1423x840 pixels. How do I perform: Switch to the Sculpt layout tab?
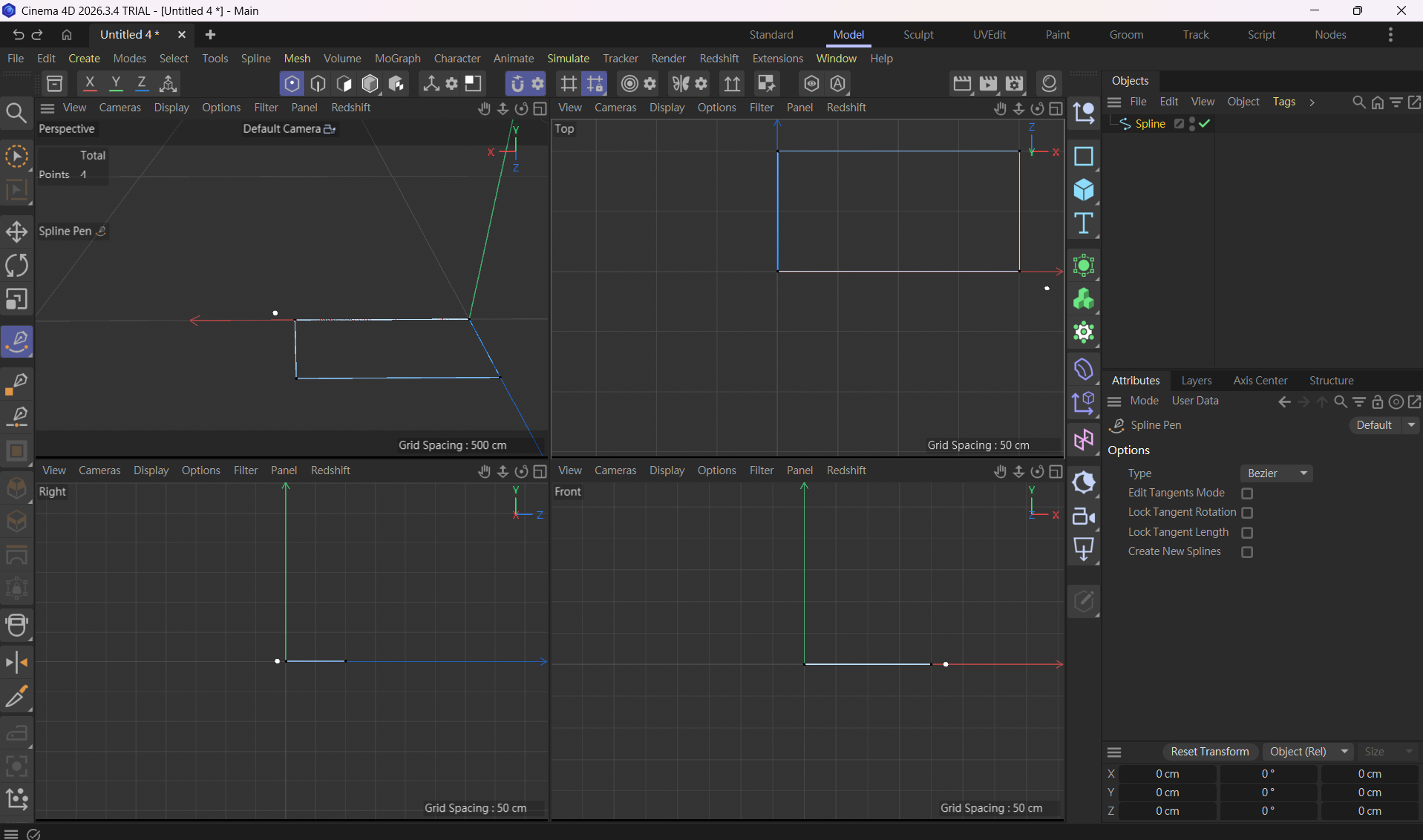(918, 35)
